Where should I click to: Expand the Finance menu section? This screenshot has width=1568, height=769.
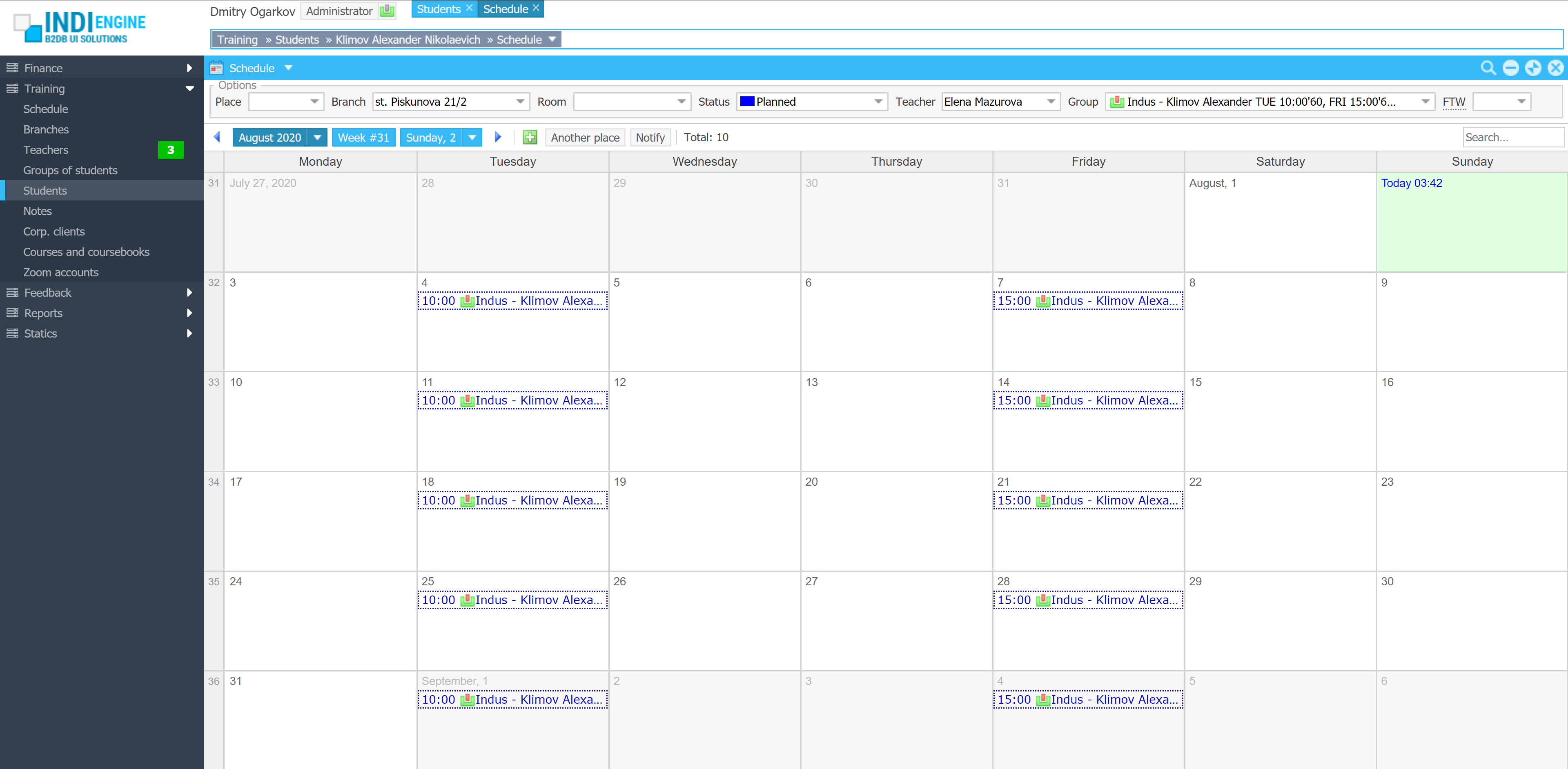[x=189, y=68]
